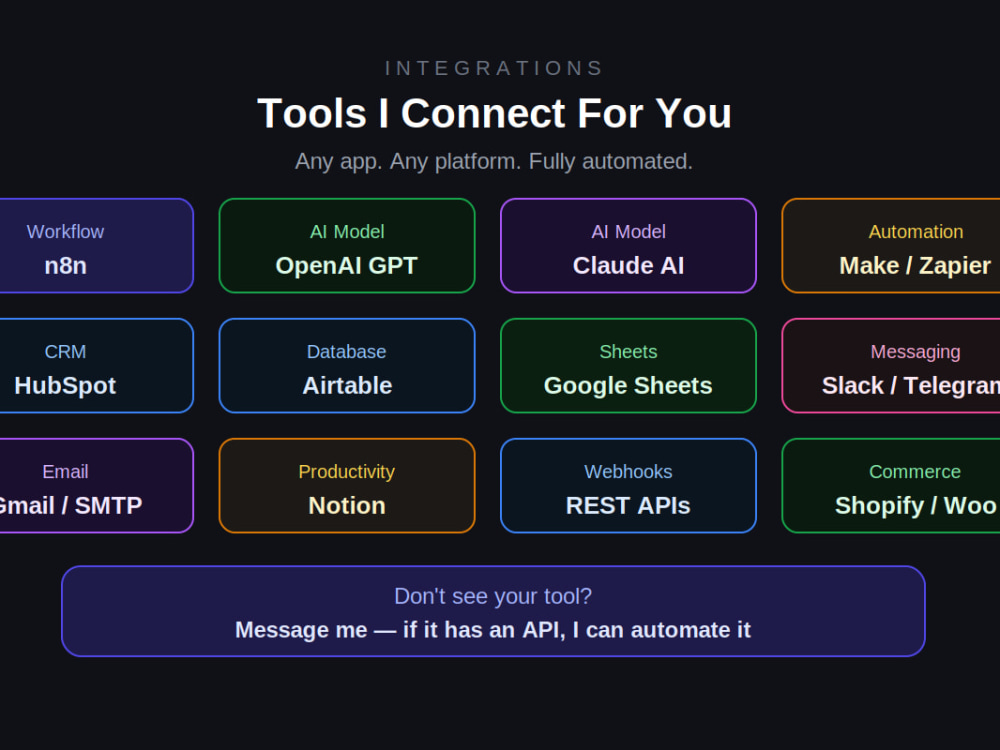Click the Notion Productivity card
Image resolution: width=1000 pixels, height=750 pixels.
(347, 485)
